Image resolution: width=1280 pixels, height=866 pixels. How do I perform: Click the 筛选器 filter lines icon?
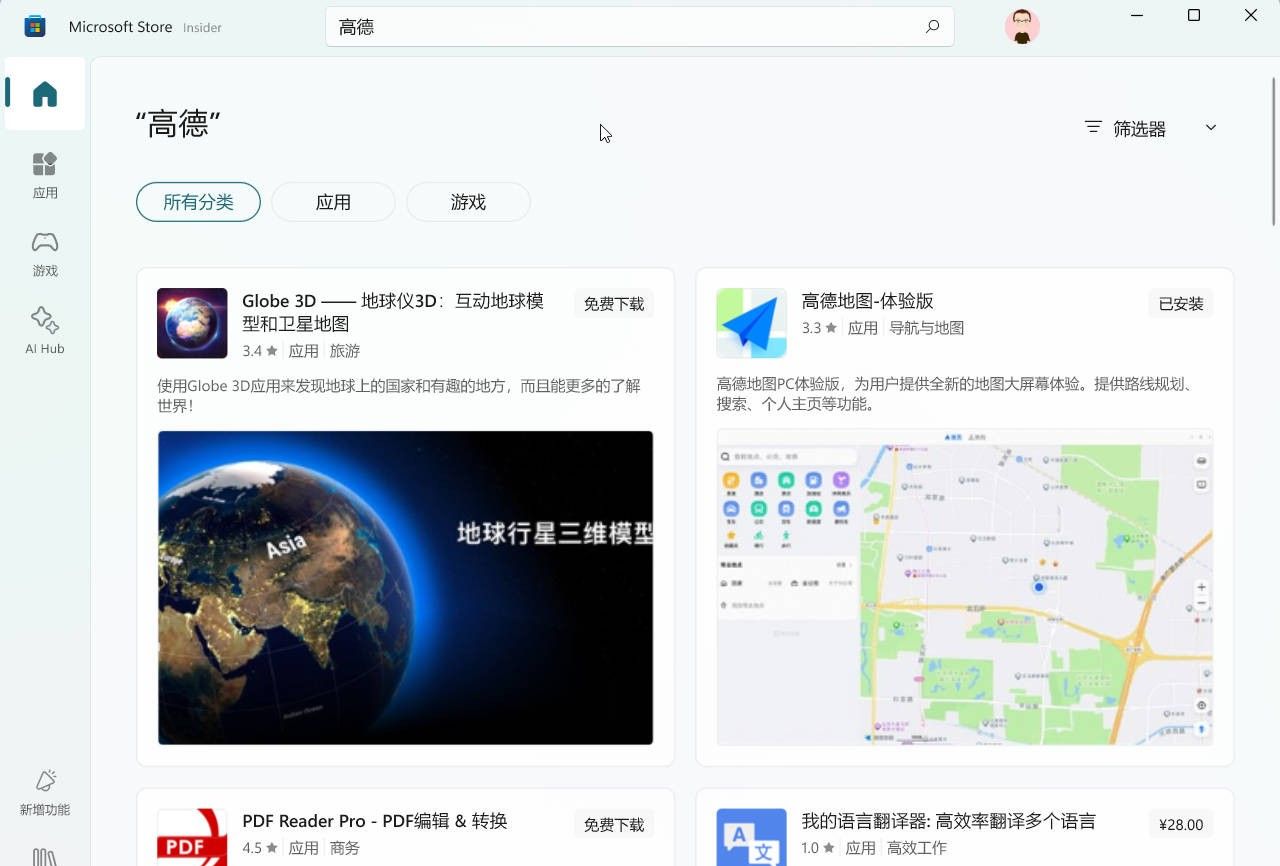(1094, 128)
